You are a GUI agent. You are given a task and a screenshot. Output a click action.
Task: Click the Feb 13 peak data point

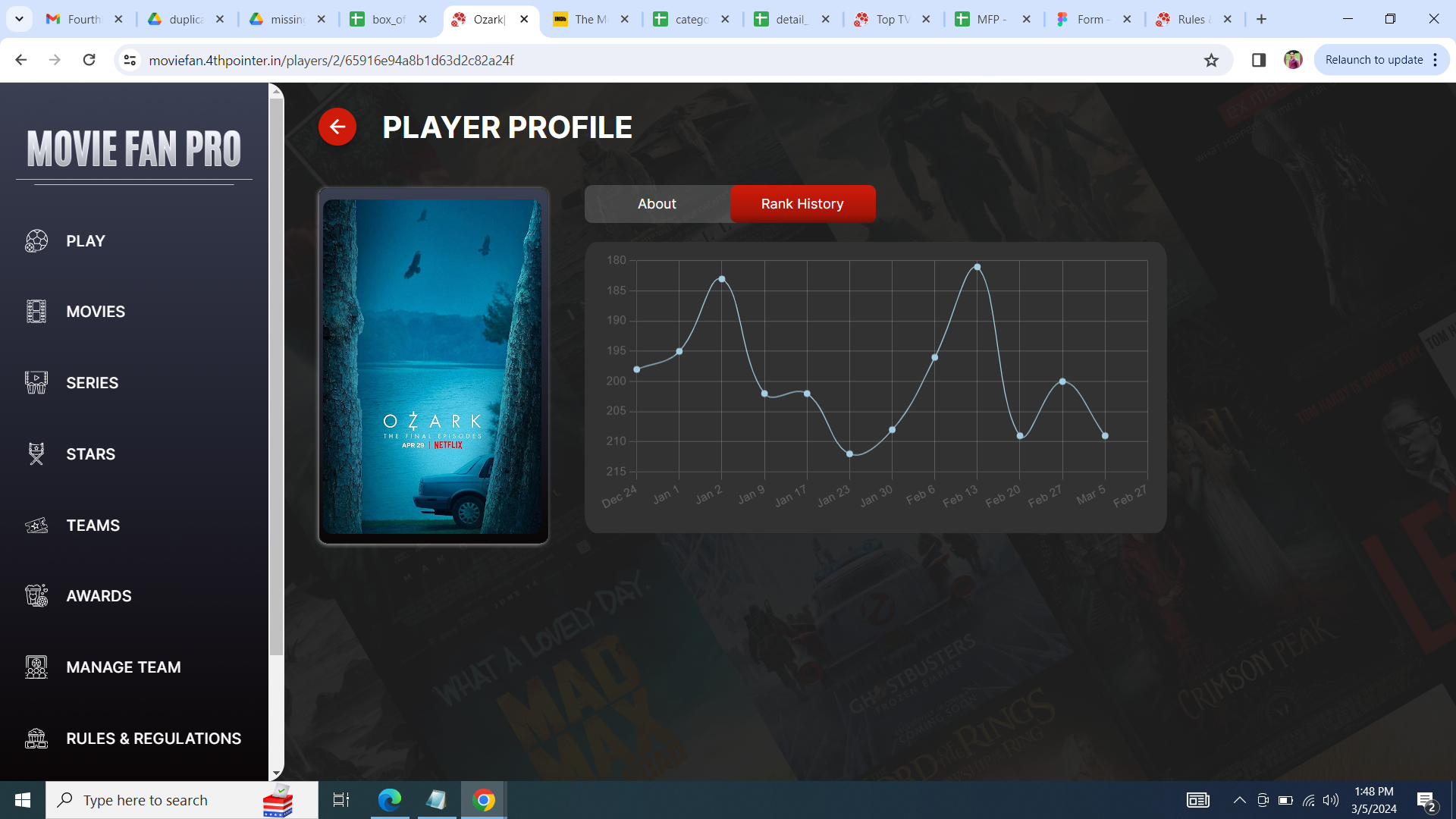(977, 267)
